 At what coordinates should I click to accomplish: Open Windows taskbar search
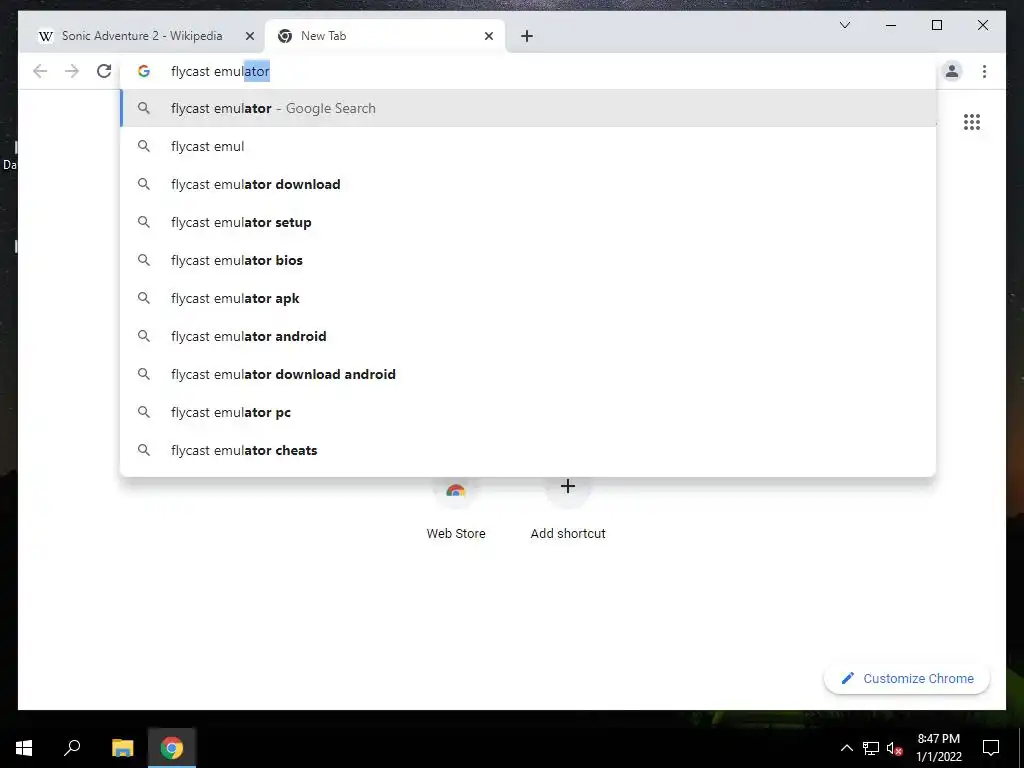[72, 748]
